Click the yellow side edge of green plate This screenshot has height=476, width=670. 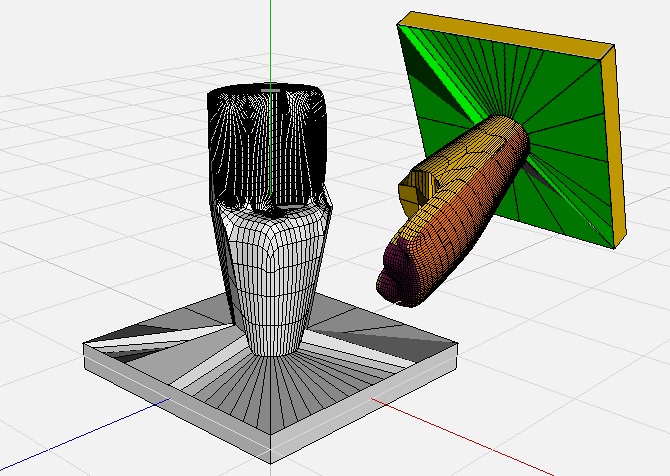[616, 145]
